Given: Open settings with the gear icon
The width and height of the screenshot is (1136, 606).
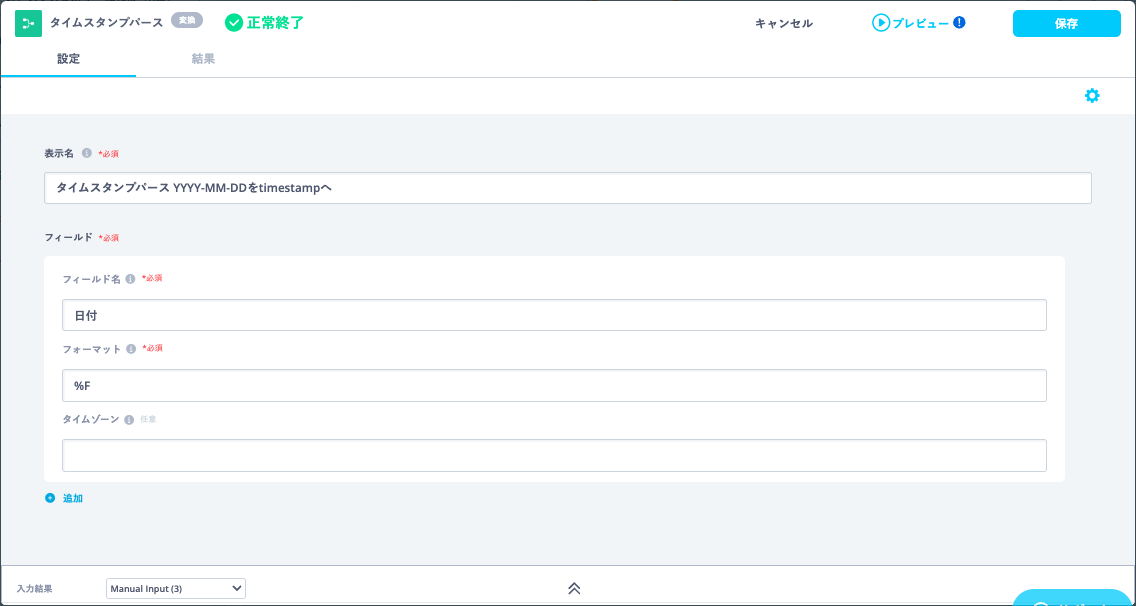Looking at the screenshot, I should coord(1092,96).
